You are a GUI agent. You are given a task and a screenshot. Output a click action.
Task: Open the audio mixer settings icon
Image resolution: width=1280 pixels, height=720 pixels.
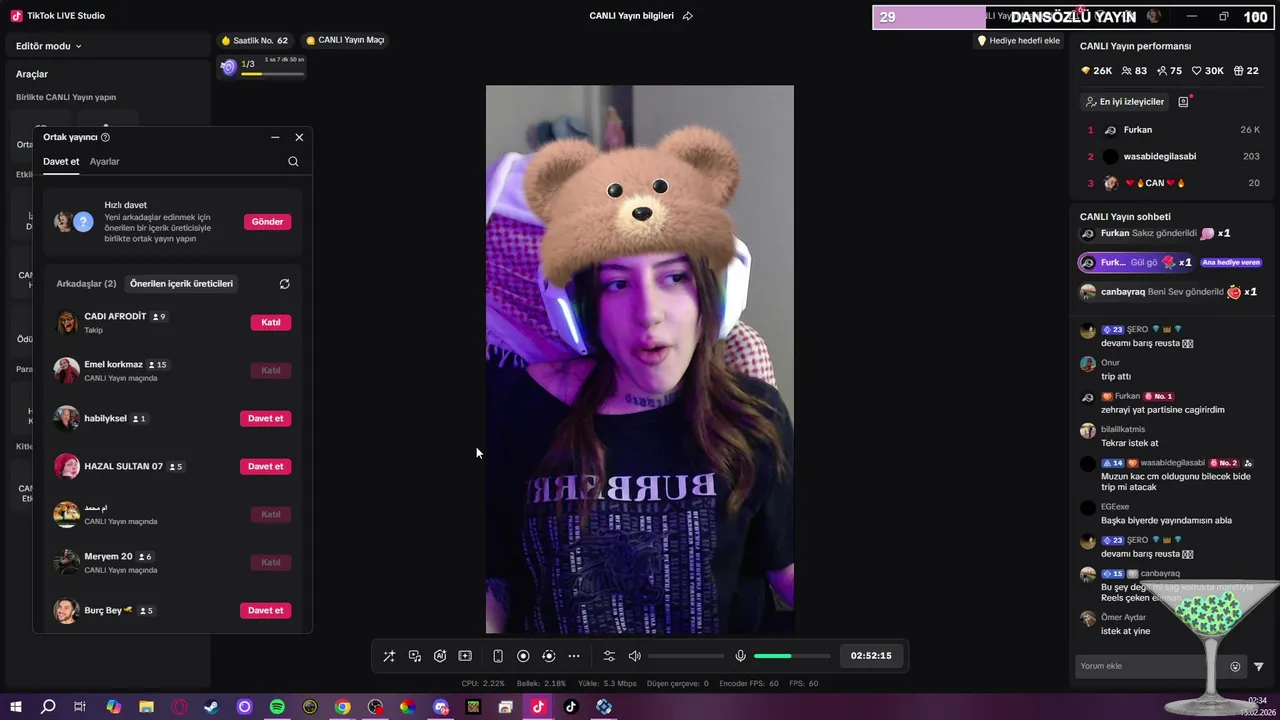click(x=609, y=656)
